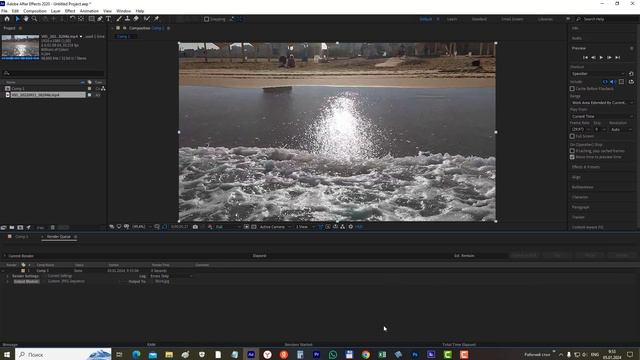Open the File menu
Image resolution: width=640 pixels, height=360 pixels.
point(4,11)
